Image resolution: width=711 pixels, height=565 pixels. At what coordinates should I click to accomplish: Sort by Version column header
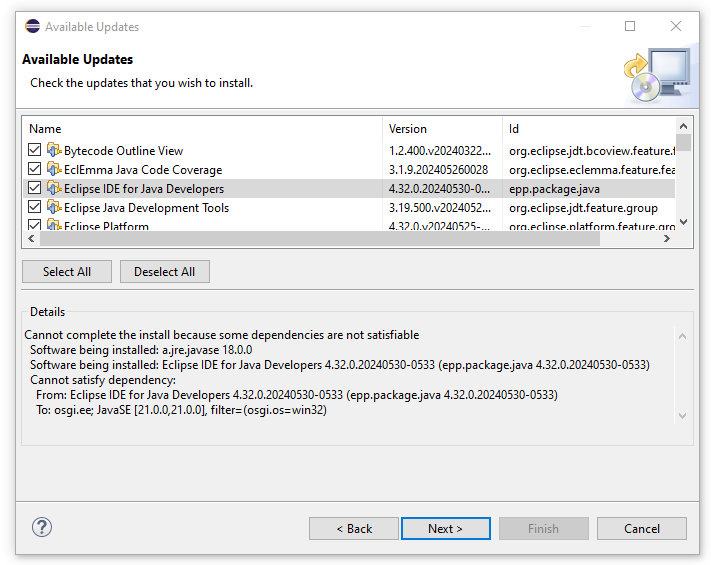[x=442, y=129]
